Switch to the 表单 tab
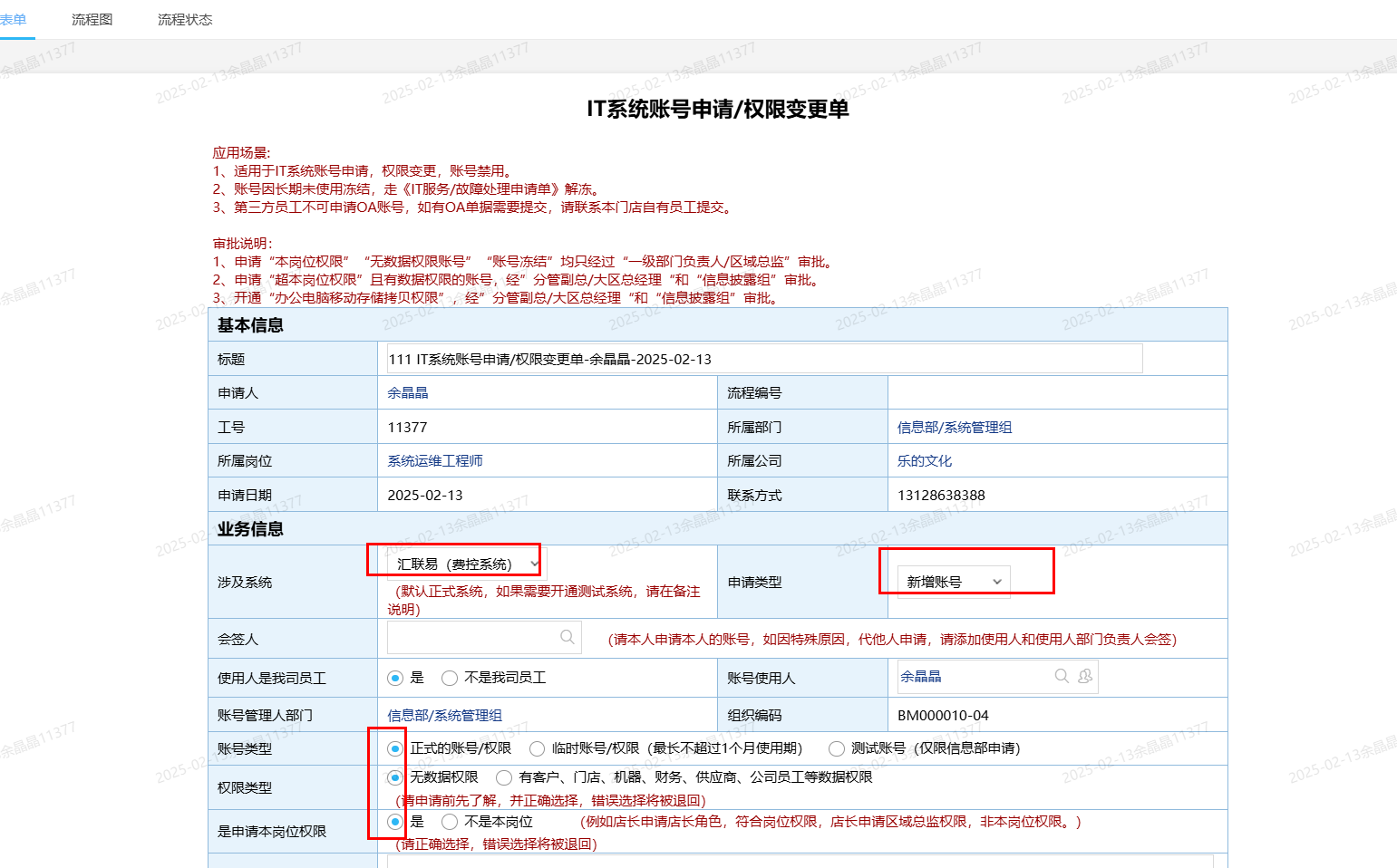 (14, 19)
